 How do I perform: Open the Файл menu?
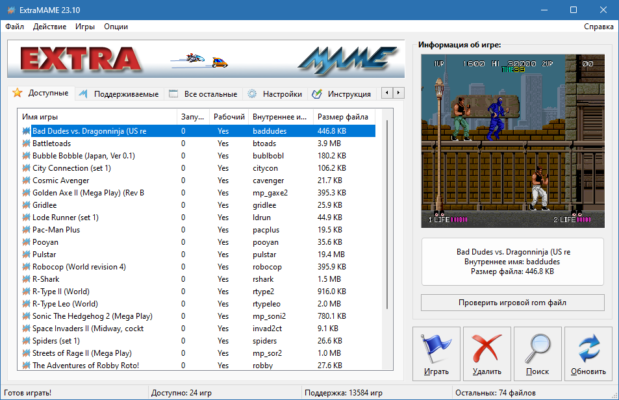tap(14, 26)
